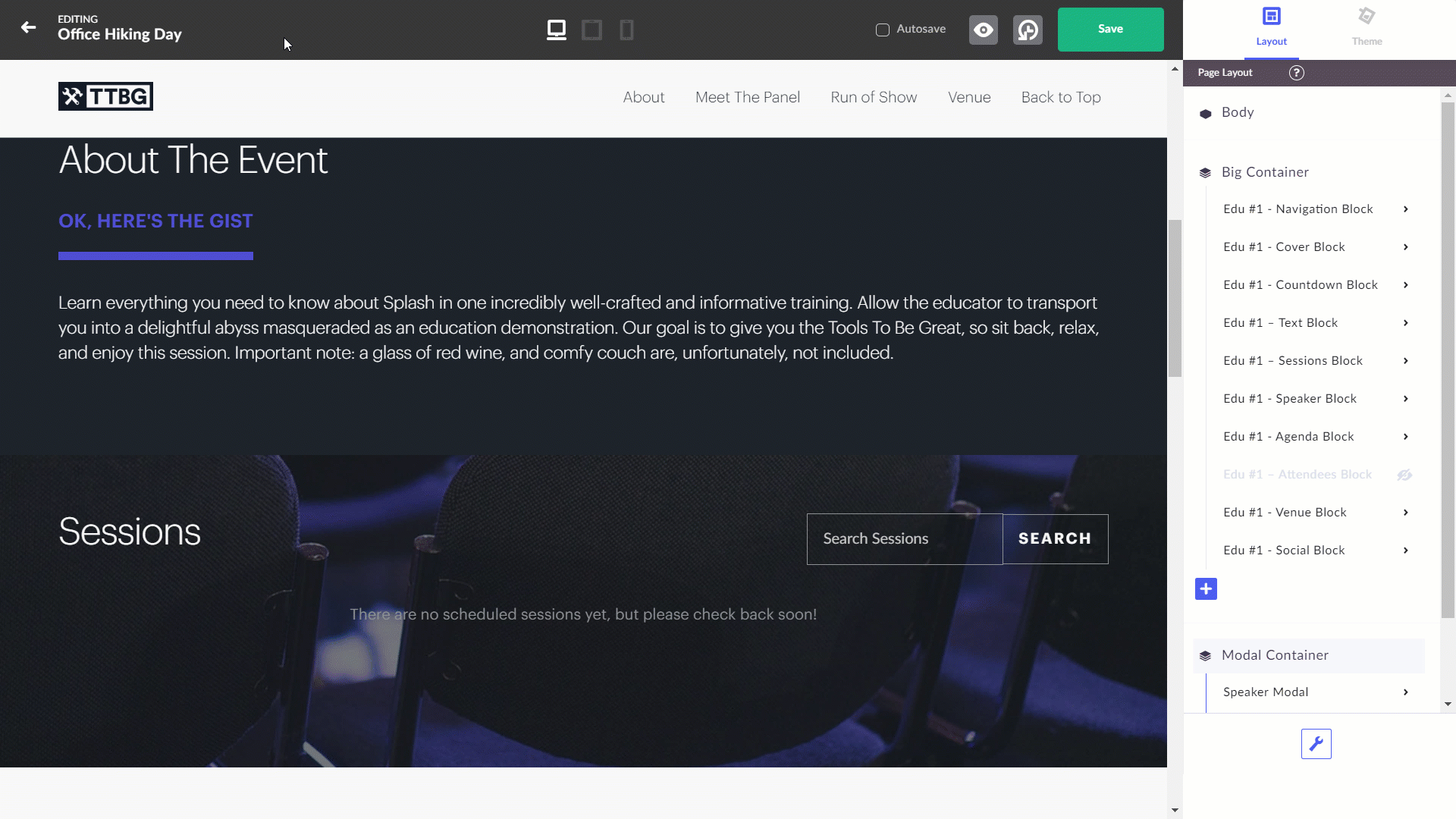Viewport: 1456px width, 819px height.
Task: Expand Edu #1 Social Block chevron
Action: [1405, 551]
